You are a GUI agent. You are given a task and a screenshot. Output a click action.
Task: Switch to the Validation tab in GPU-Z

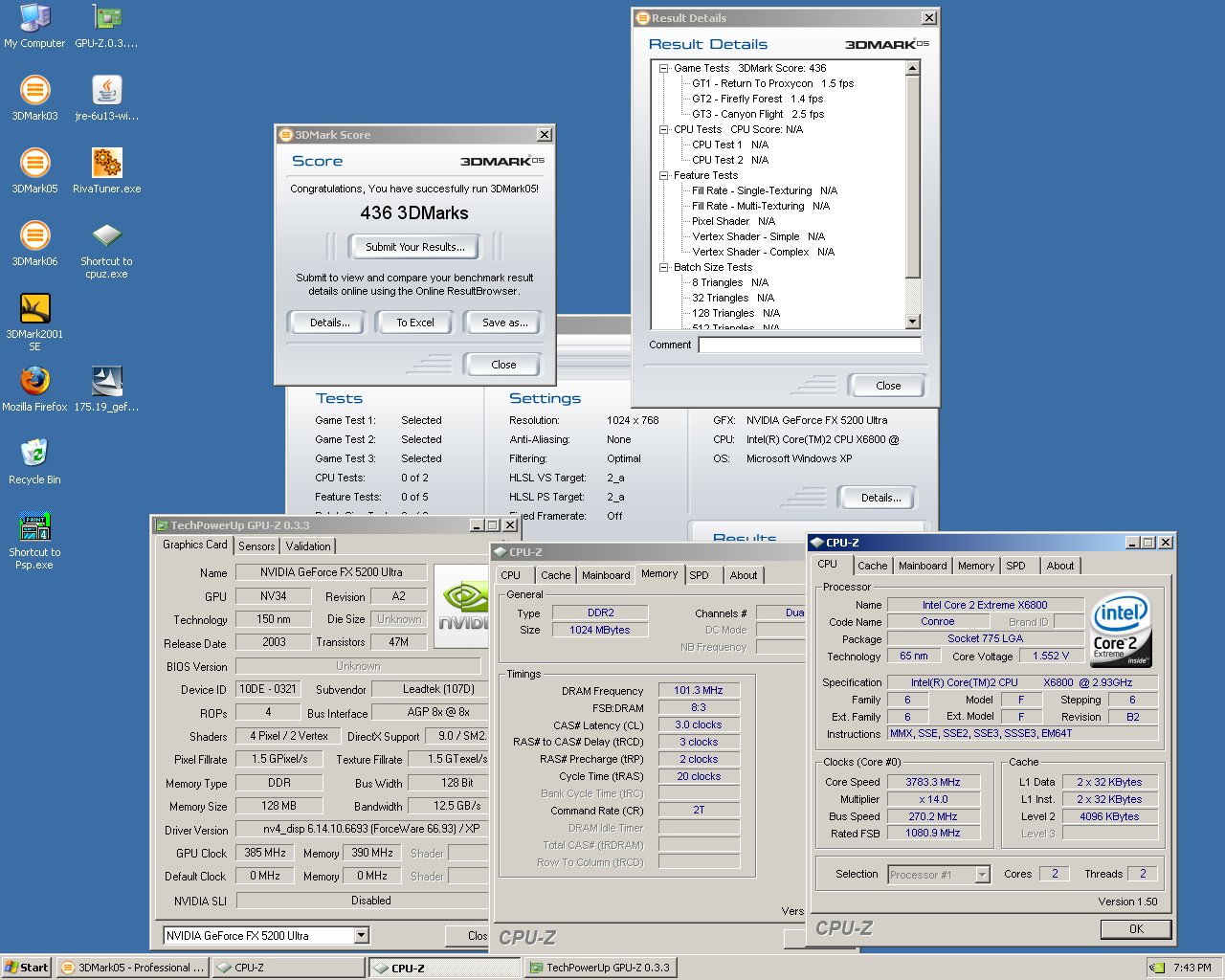308,546
